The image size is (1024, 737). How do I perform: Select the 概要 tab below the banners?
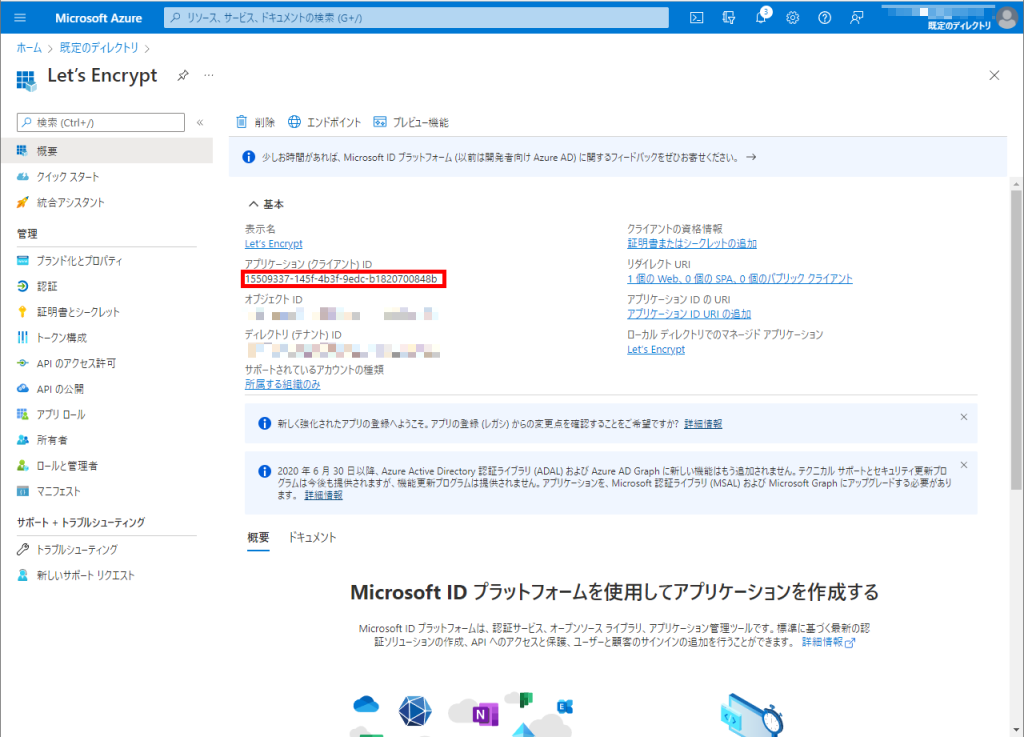258,537
